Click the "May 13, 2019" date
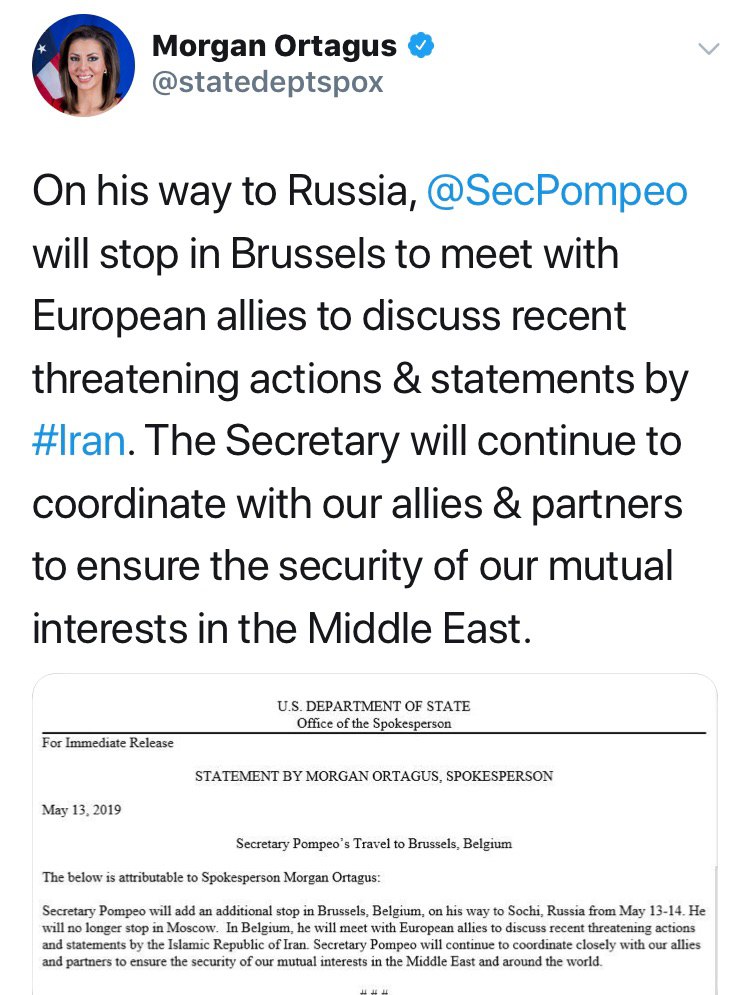Viewport: 750px width, 995px height. pyautogui.click(x=82, y=810)
